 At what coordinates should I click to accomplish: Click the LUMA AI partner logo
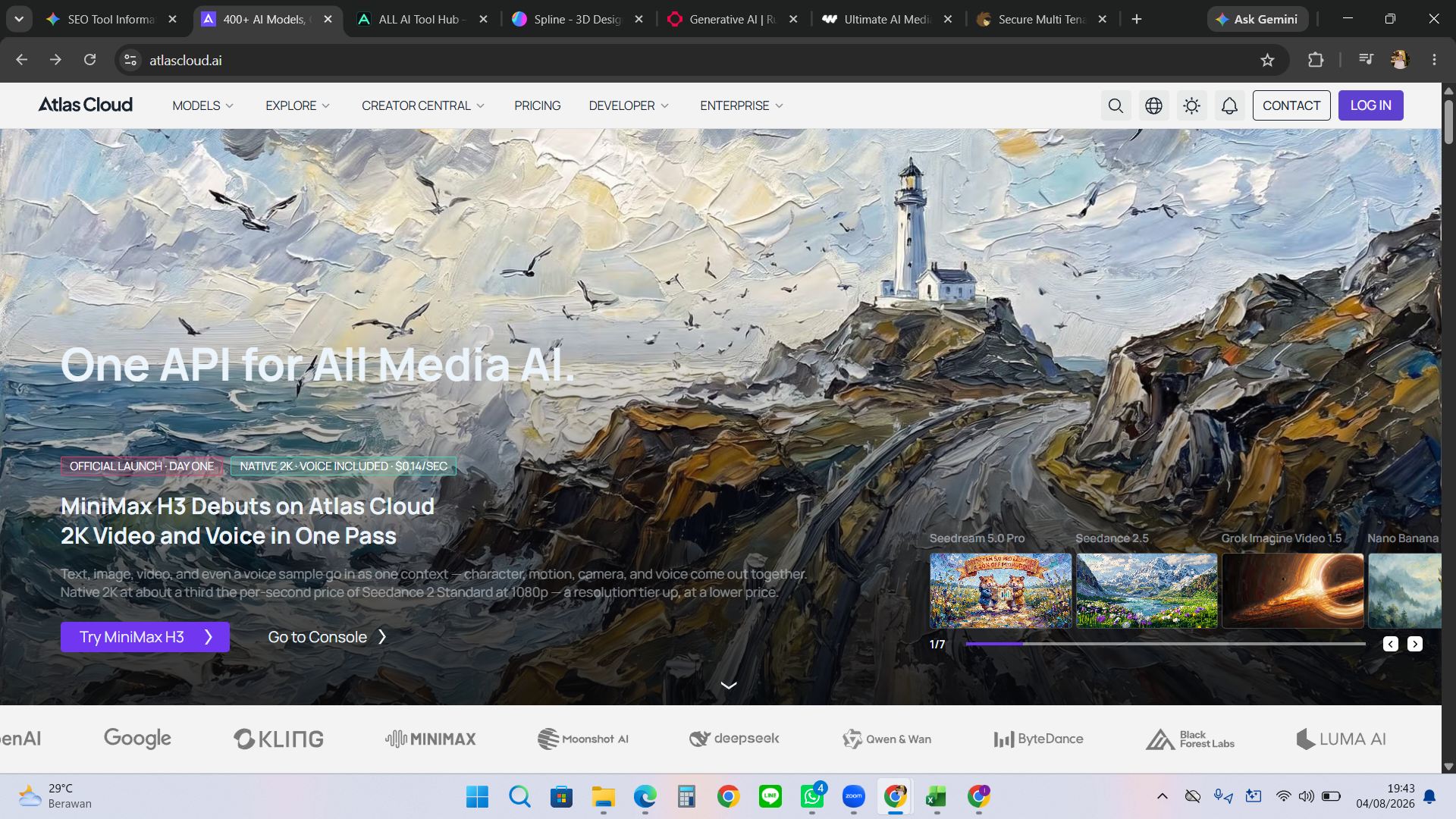coord(1341,739)
